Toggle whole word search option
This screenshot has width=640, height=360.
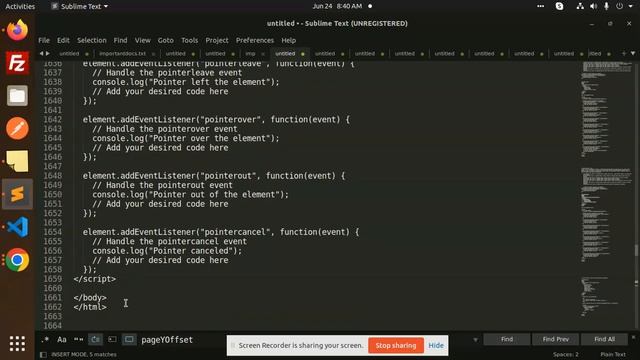pos(78,340)
